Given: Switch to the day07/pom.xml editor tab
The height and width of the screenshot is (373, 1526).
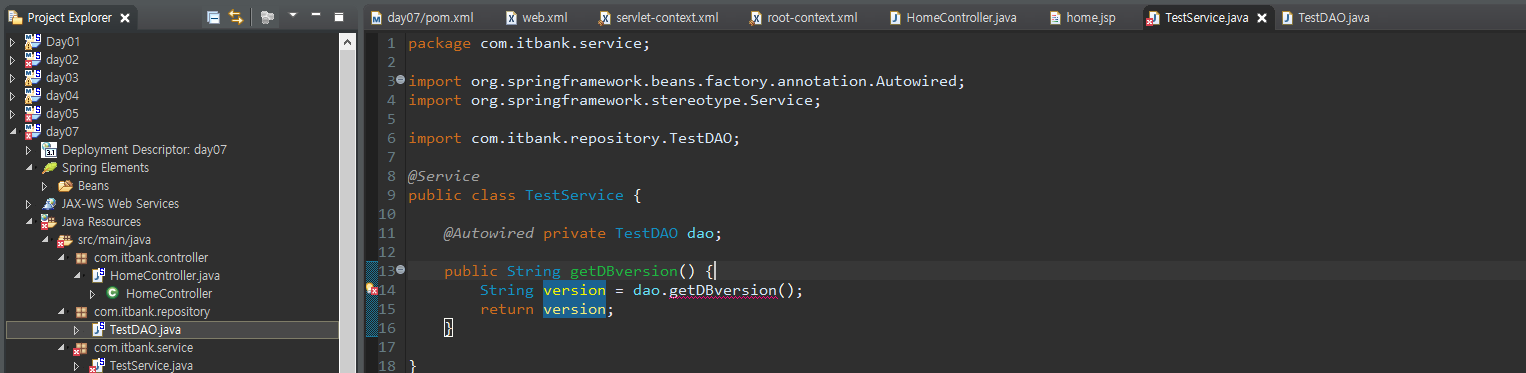Looking at the screenshot, I should point(422,18).
